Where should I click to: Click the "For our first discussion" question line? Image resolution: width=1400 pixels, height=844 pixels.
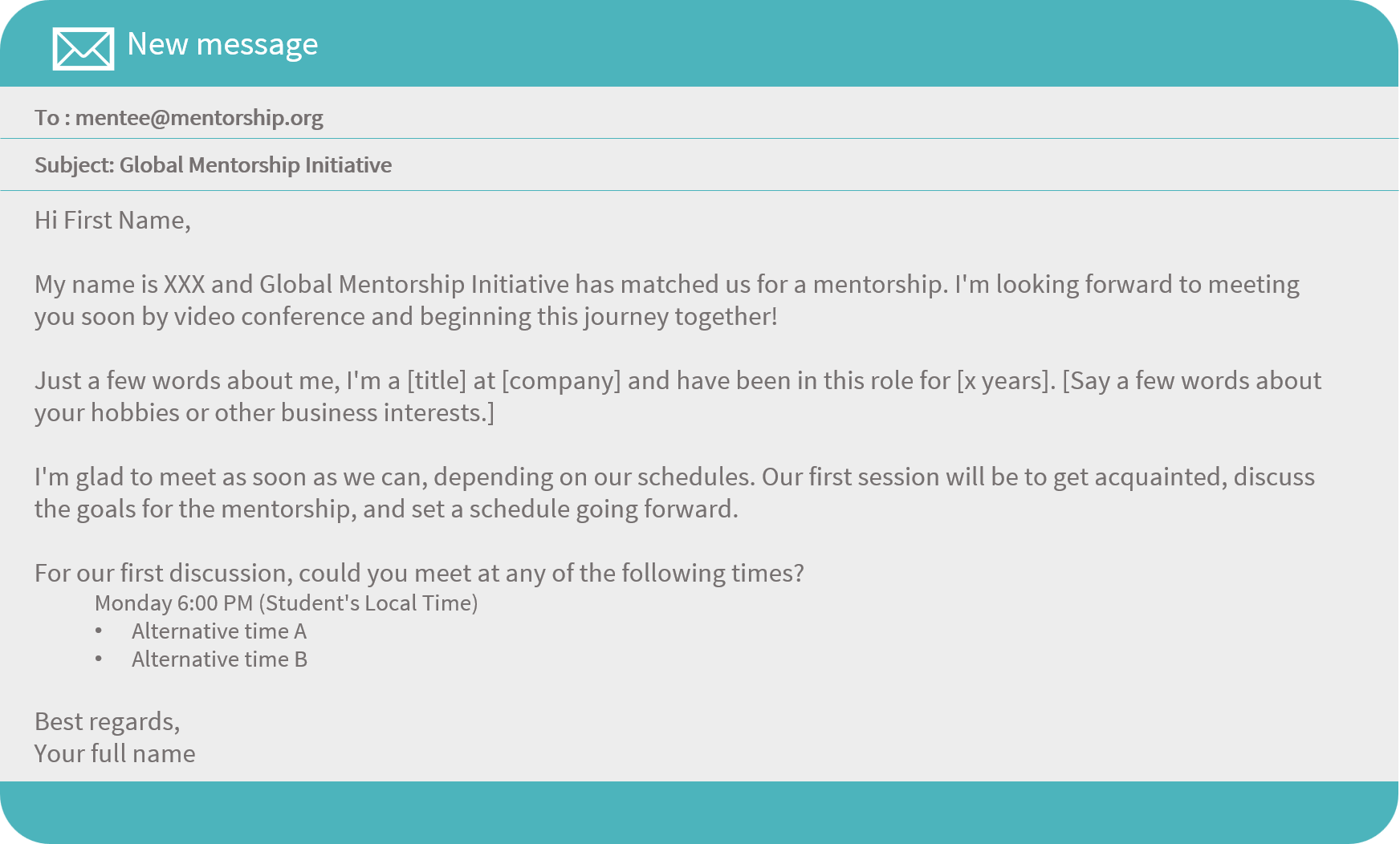[419, 574]
